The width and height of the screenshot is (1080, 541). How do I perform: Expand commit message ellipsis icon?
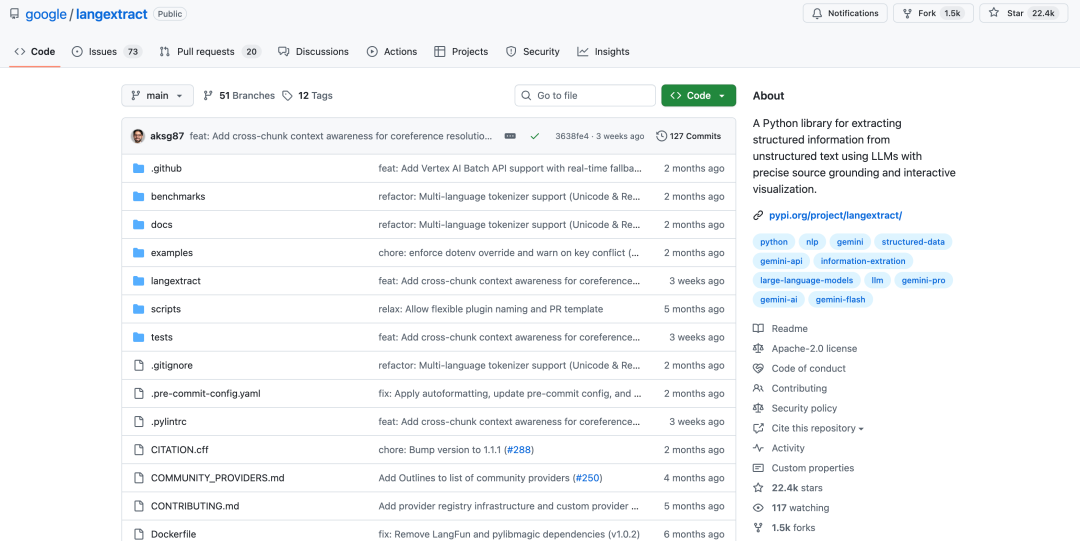tap(510, 136)
